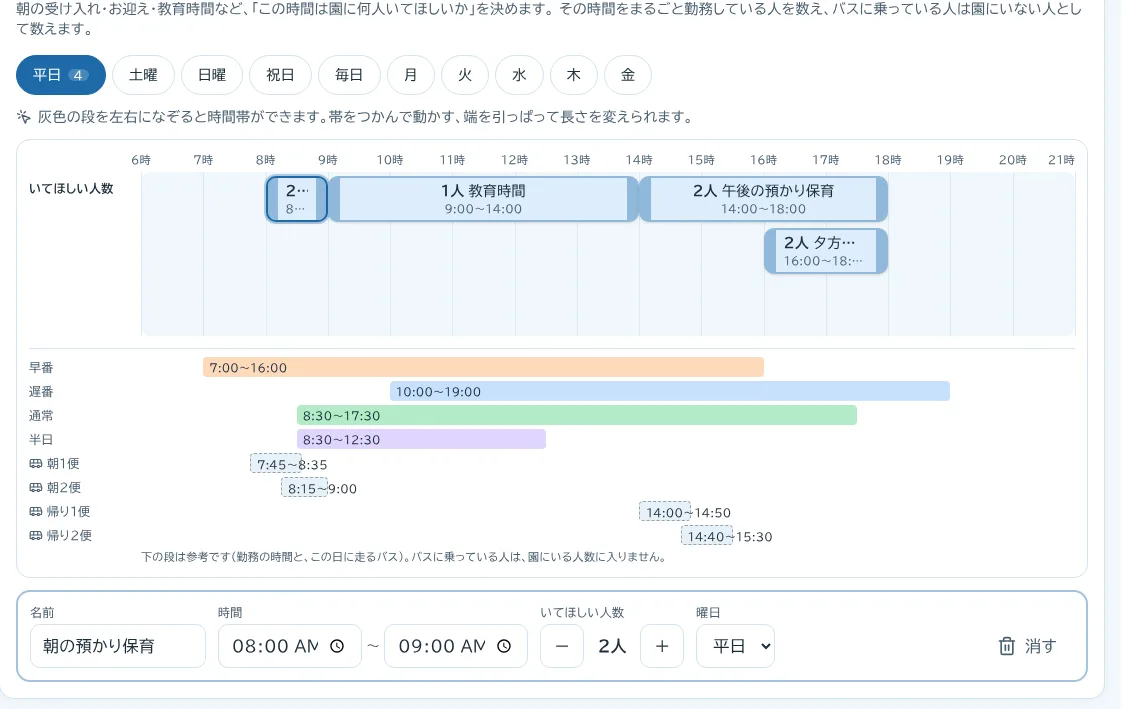Choose the 火 Tuesday tab
This screenshot has width=1128, height=709.
465,75
